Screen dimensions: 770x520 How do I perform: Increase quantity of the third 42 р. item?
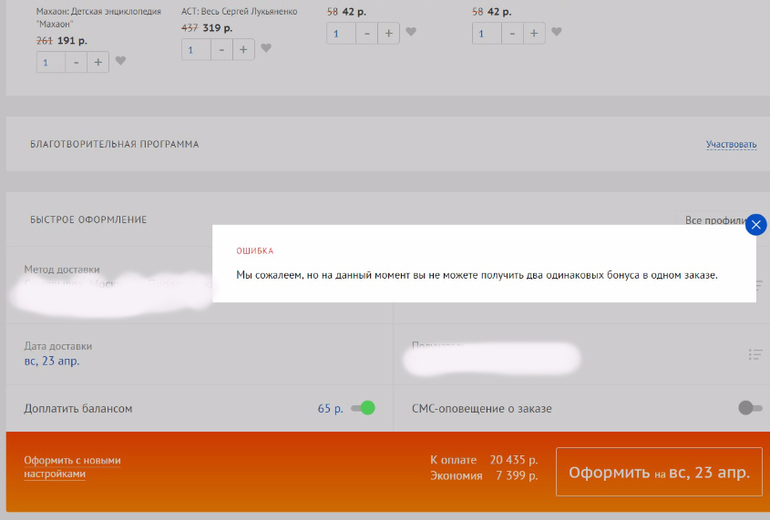pos(388,33)
